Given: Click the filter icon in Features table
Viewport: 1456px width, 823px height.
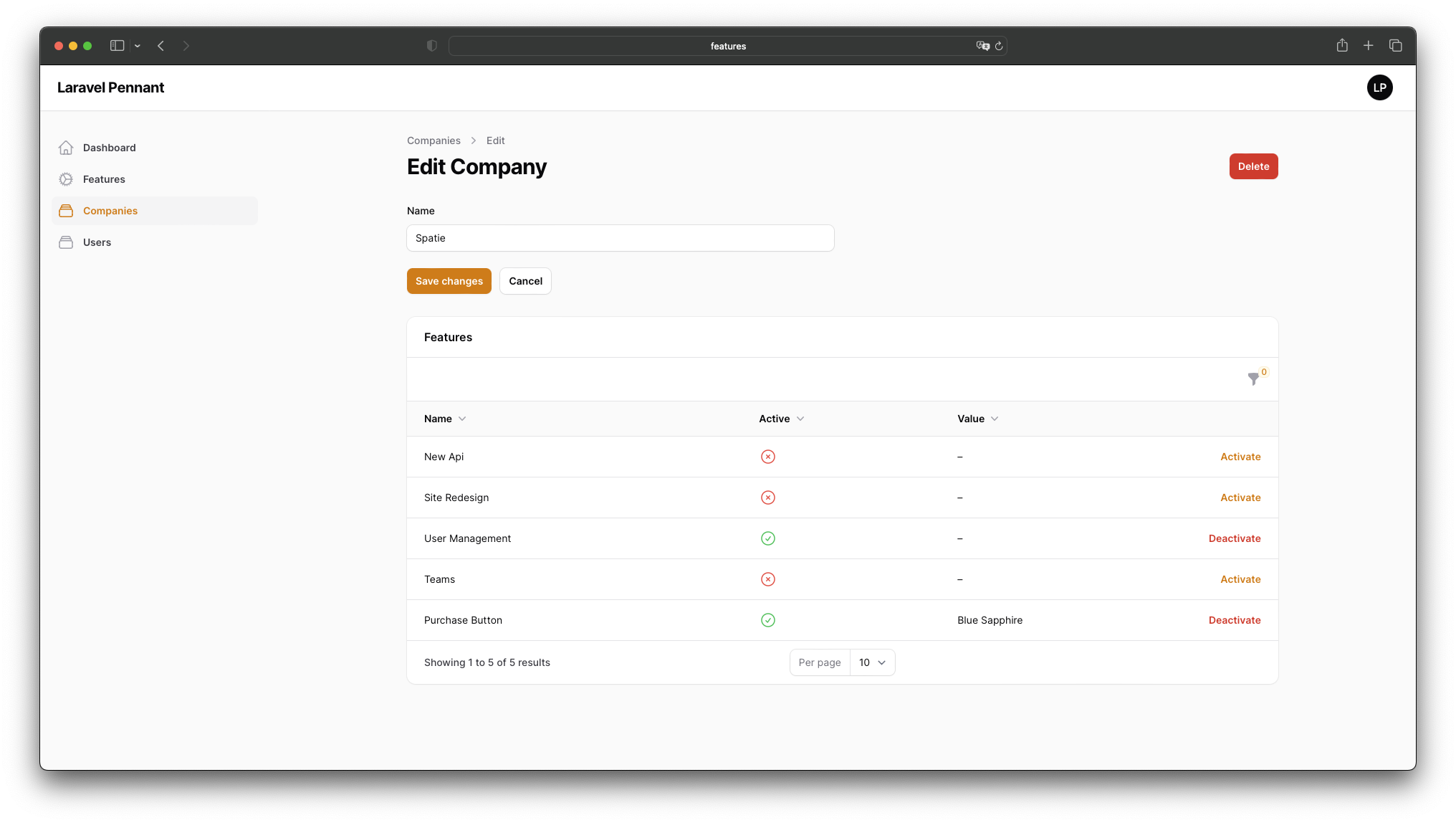Looking at the screenshot, I should tap(1254, 379).
